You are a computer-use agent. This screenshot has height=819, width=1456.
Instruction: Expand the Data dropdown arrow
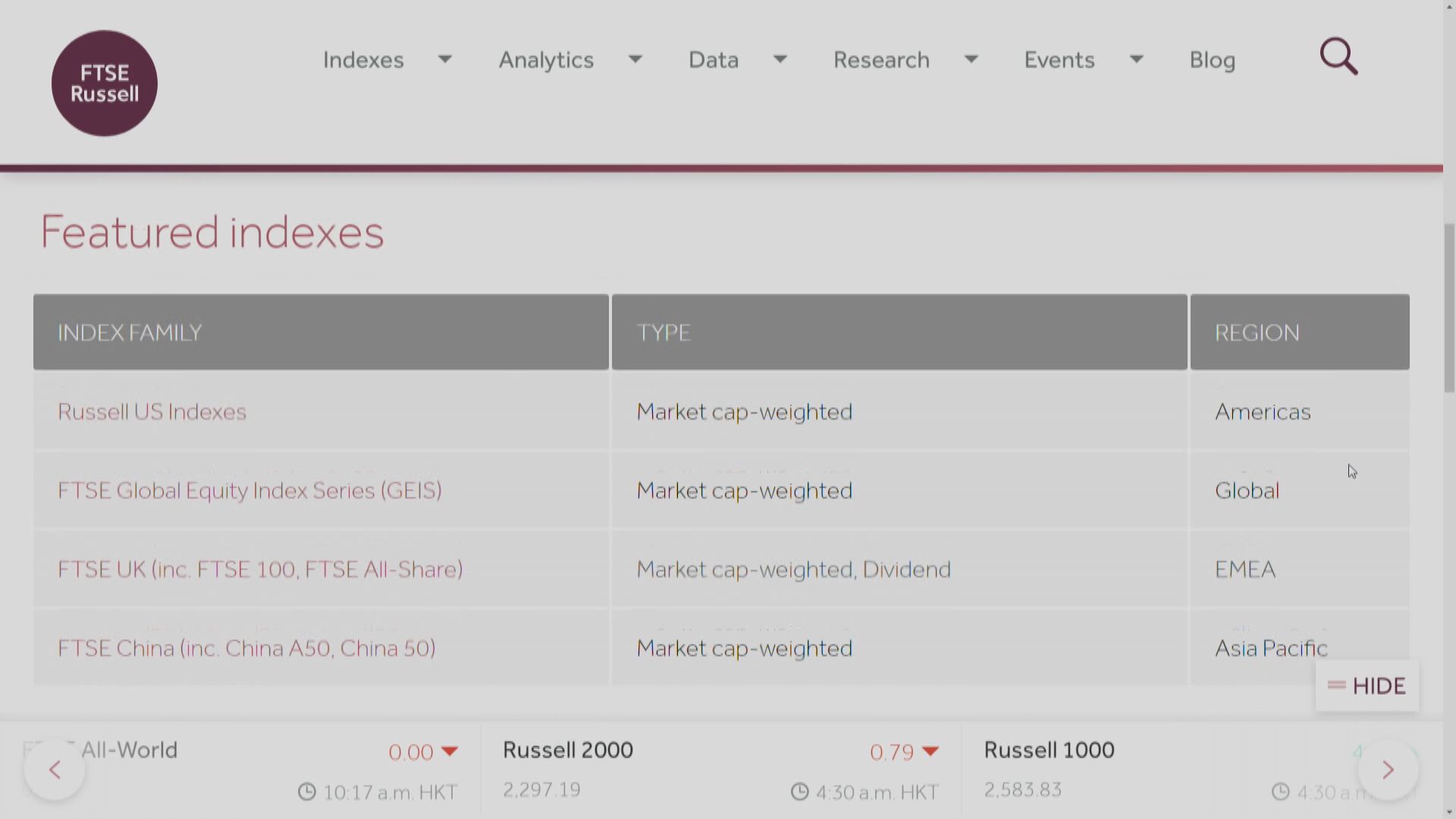(x=780, y=59)
